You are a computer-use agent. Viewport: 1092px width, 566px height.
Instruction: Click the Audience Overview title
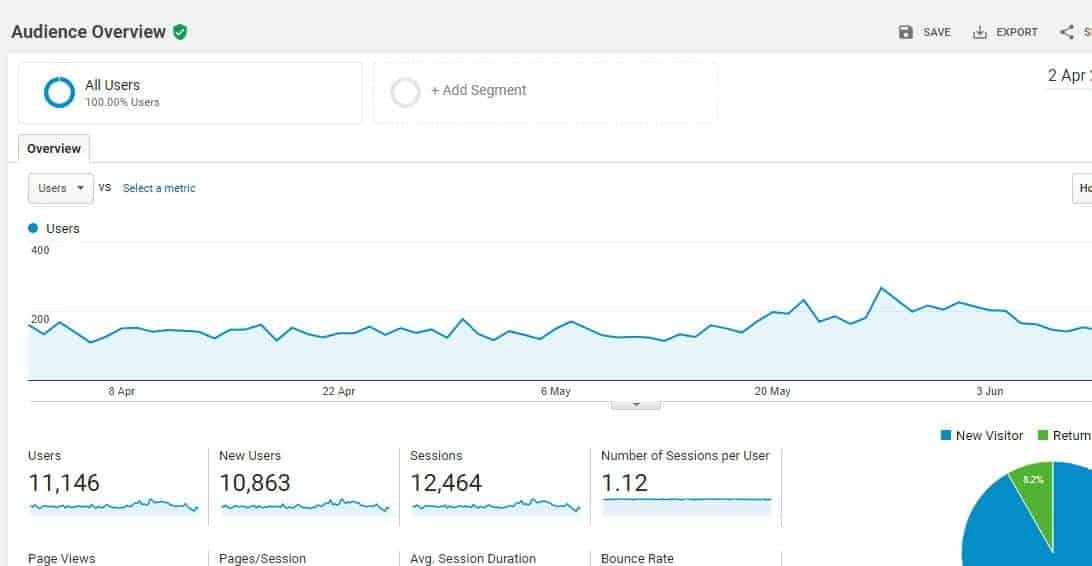tap(88, 32)
